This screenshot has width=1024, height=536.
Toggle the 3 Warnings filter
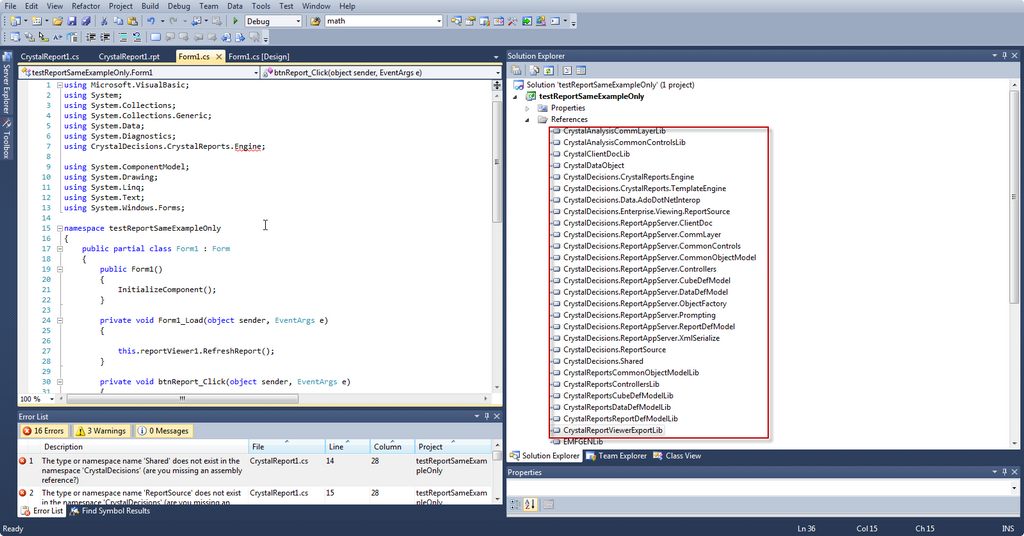click(x=100, y=431)
